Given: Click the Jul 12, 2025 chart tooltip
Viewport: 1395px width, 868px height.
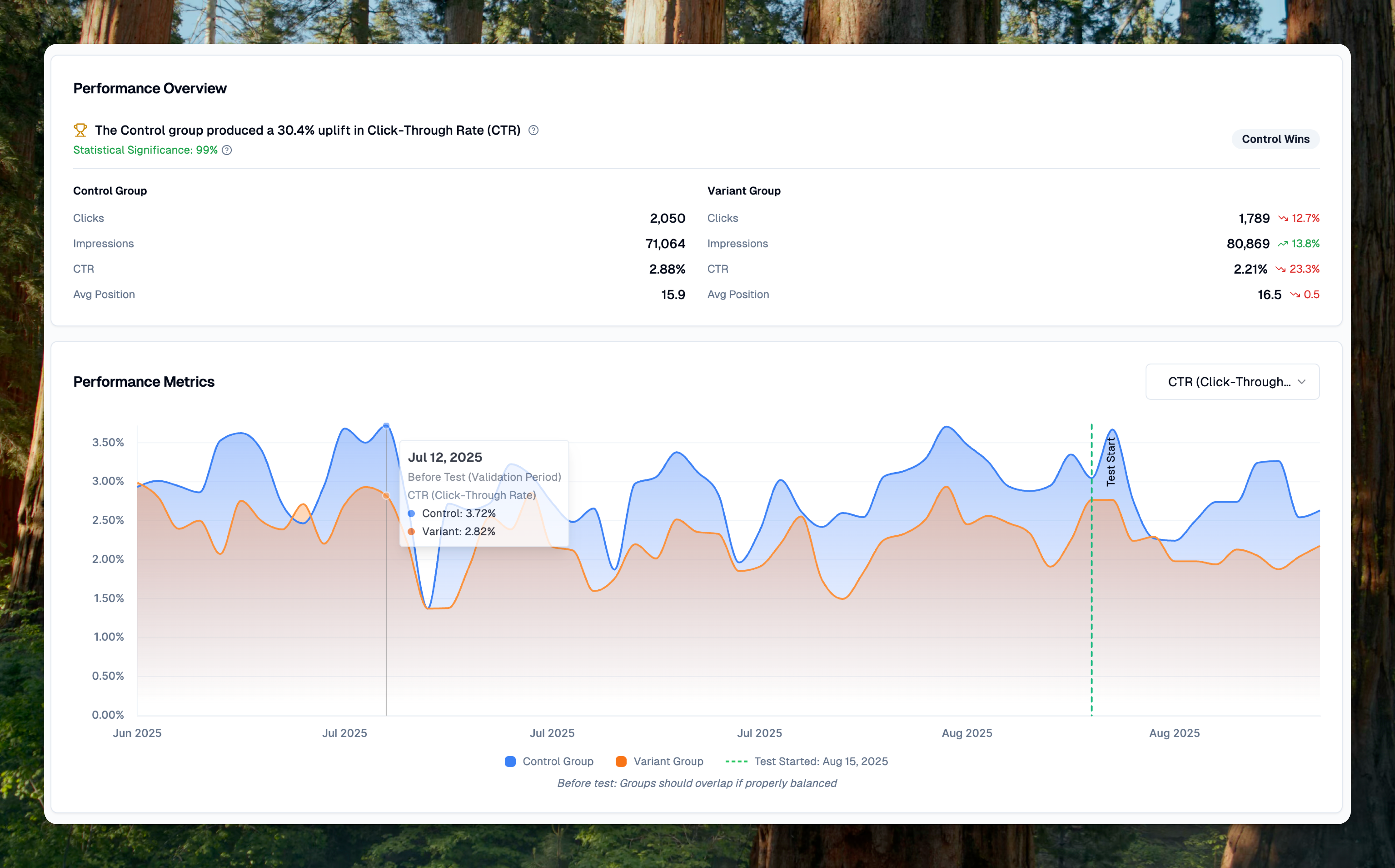Looking at the screenshot, I should click(x=484, y=494).
